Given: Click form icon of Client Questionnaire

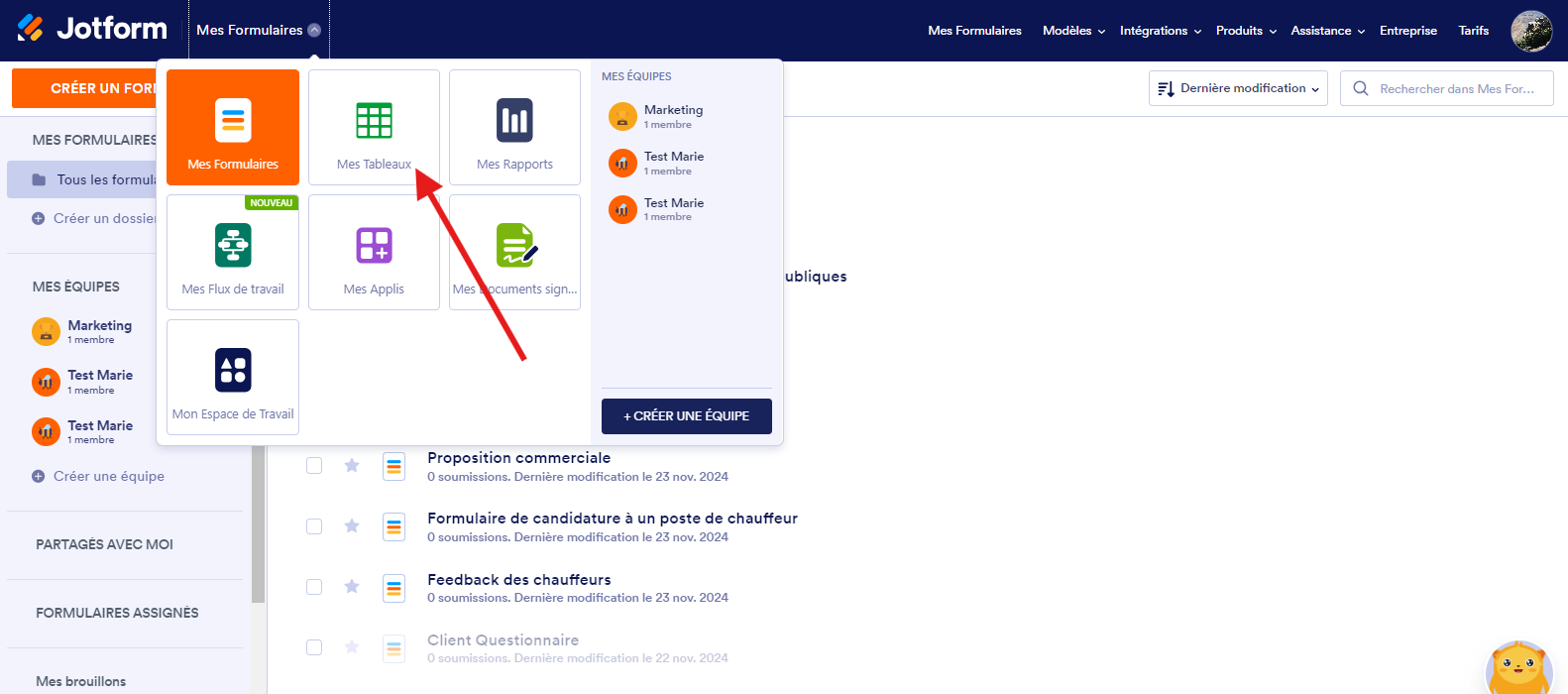Looking at the screenshot, I should pyautogui.click(x=394, y=648).
